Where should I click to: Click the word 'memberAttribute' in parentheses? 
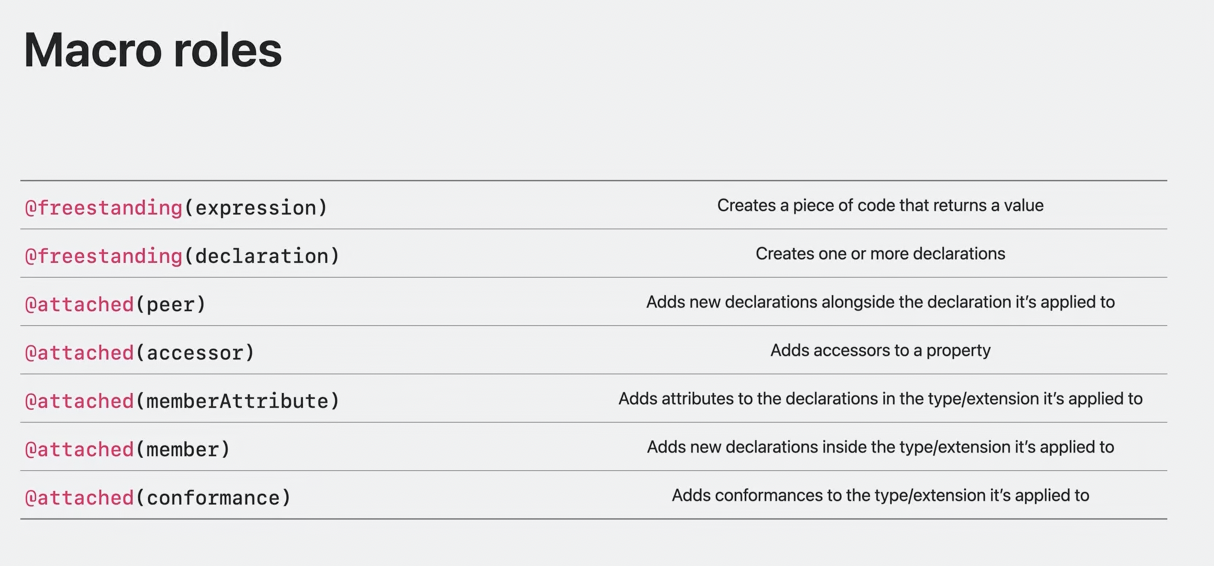pos(237,401)
